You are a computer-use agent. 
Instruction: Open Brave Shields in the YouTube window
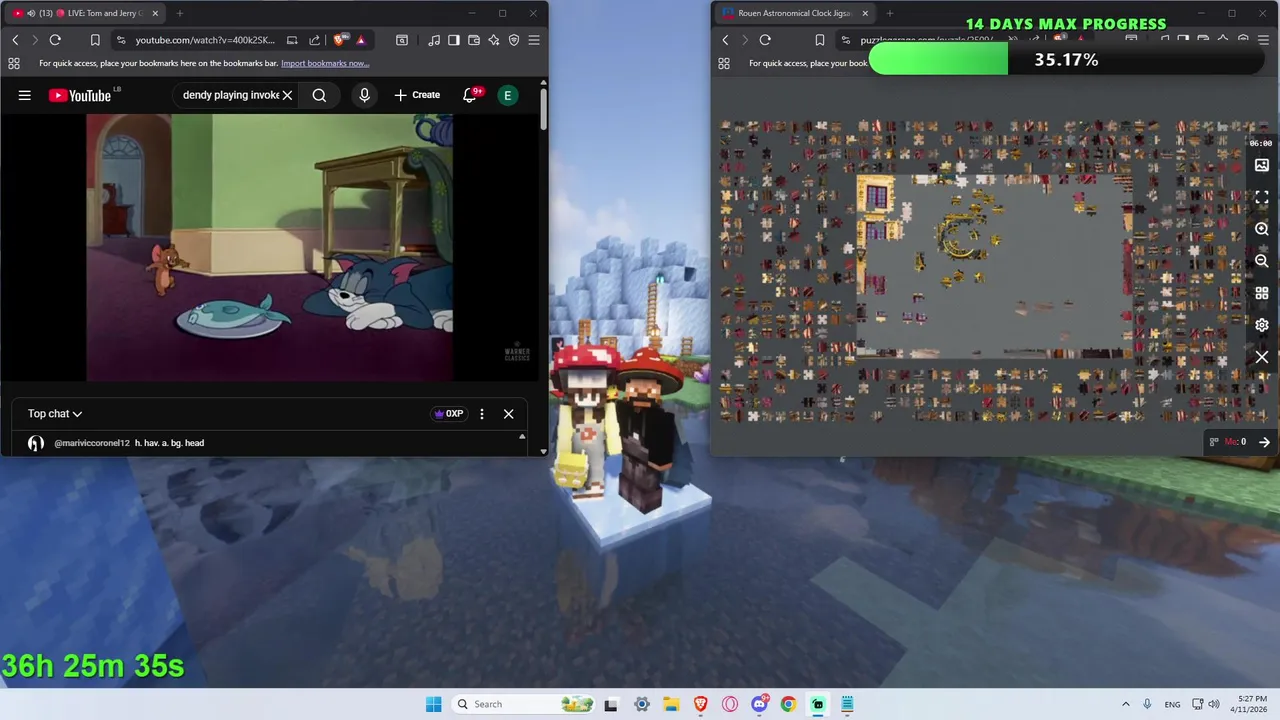340,40
